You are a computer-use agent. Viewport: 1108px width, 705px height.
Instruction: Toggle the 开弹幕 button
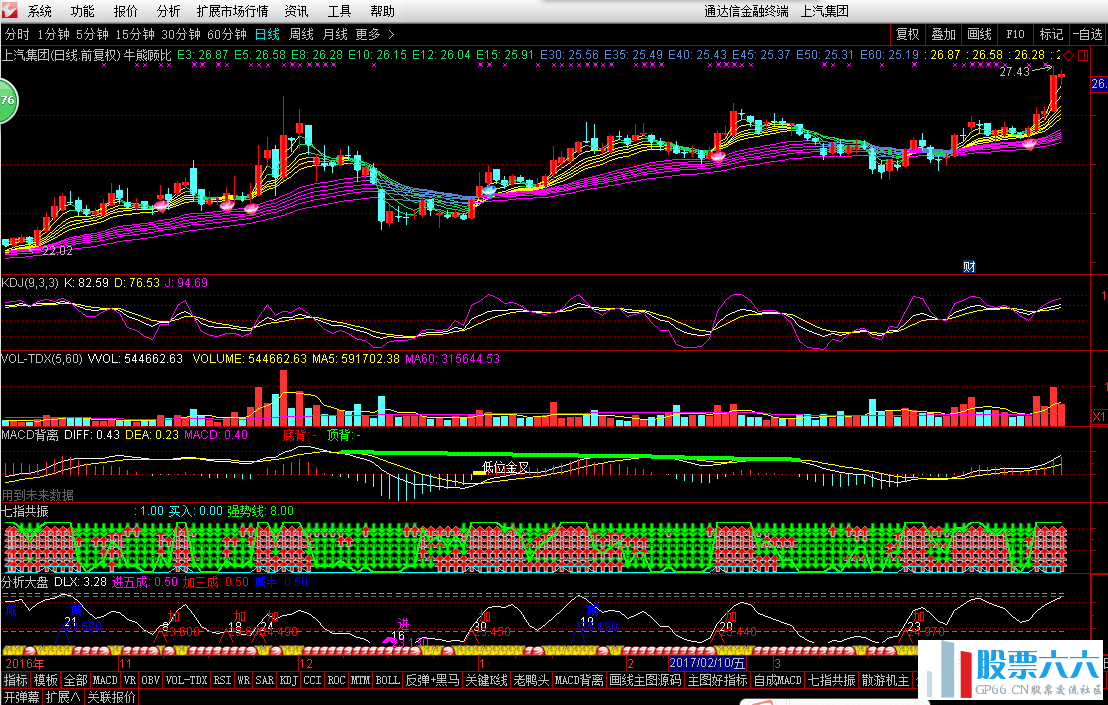click(21, 697)
